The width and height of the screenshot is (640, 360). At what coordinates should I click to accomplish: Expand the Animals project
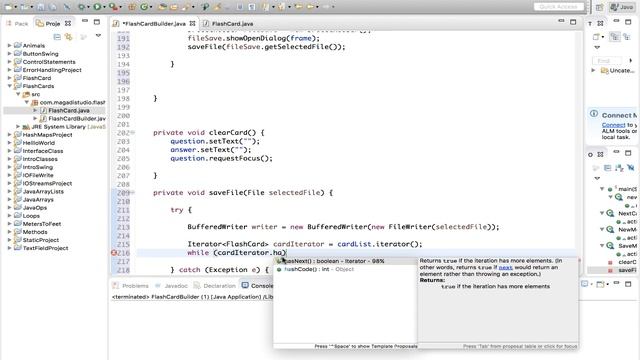point(9,45)
